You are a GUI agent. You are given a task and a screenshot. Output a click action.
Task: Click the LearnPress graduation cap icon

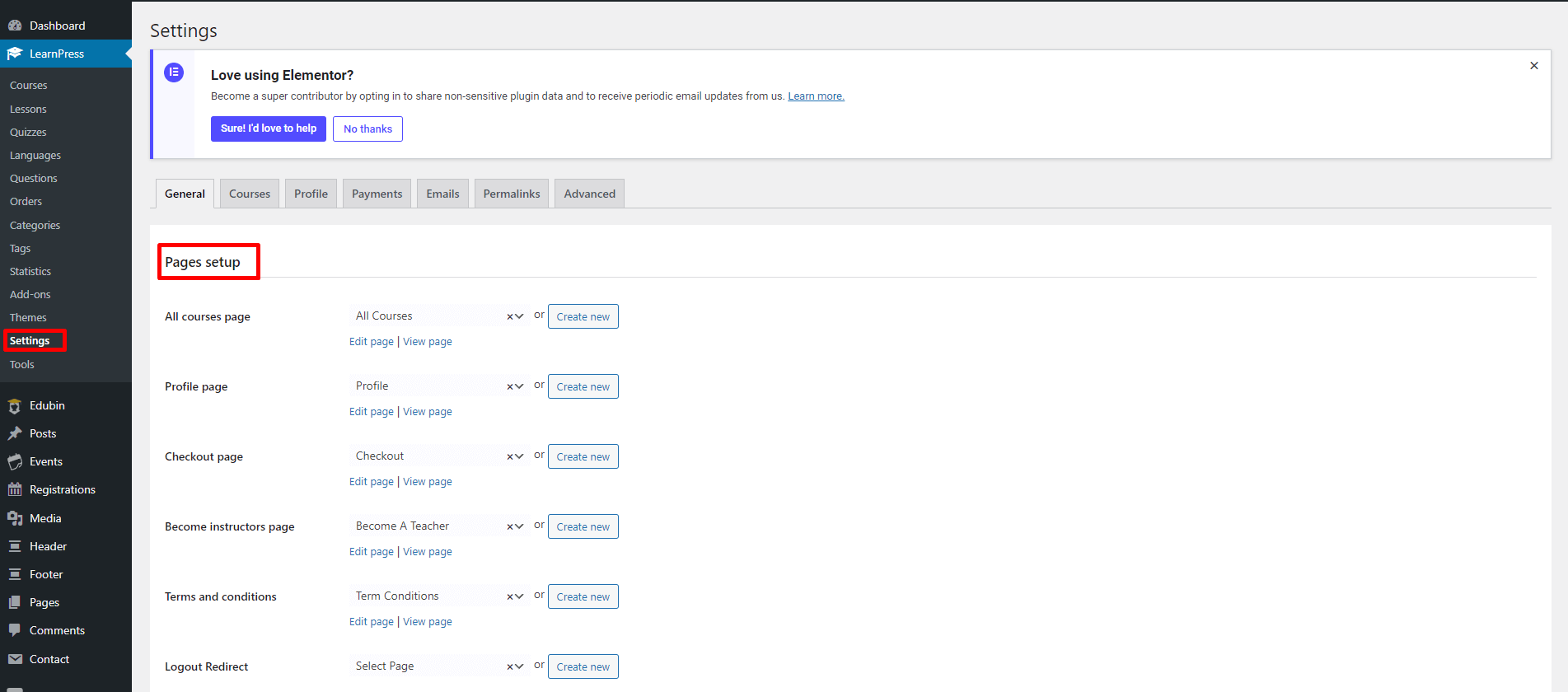click(x=15, y=54)
